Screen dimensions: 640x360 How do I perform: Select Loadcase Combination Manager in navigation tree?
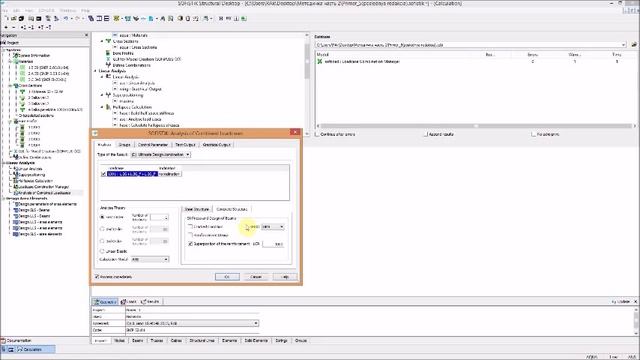(44, 187)
